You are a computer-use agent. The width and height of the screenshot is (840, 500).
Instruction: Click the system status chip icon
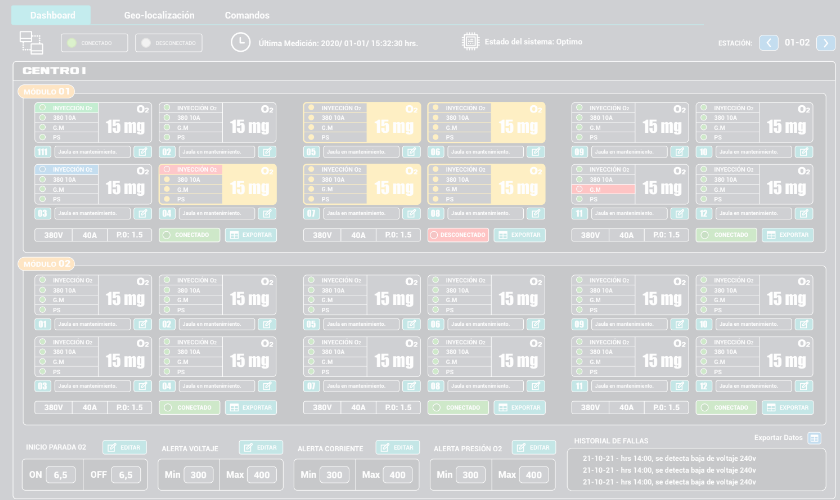[x=470, y=42]
